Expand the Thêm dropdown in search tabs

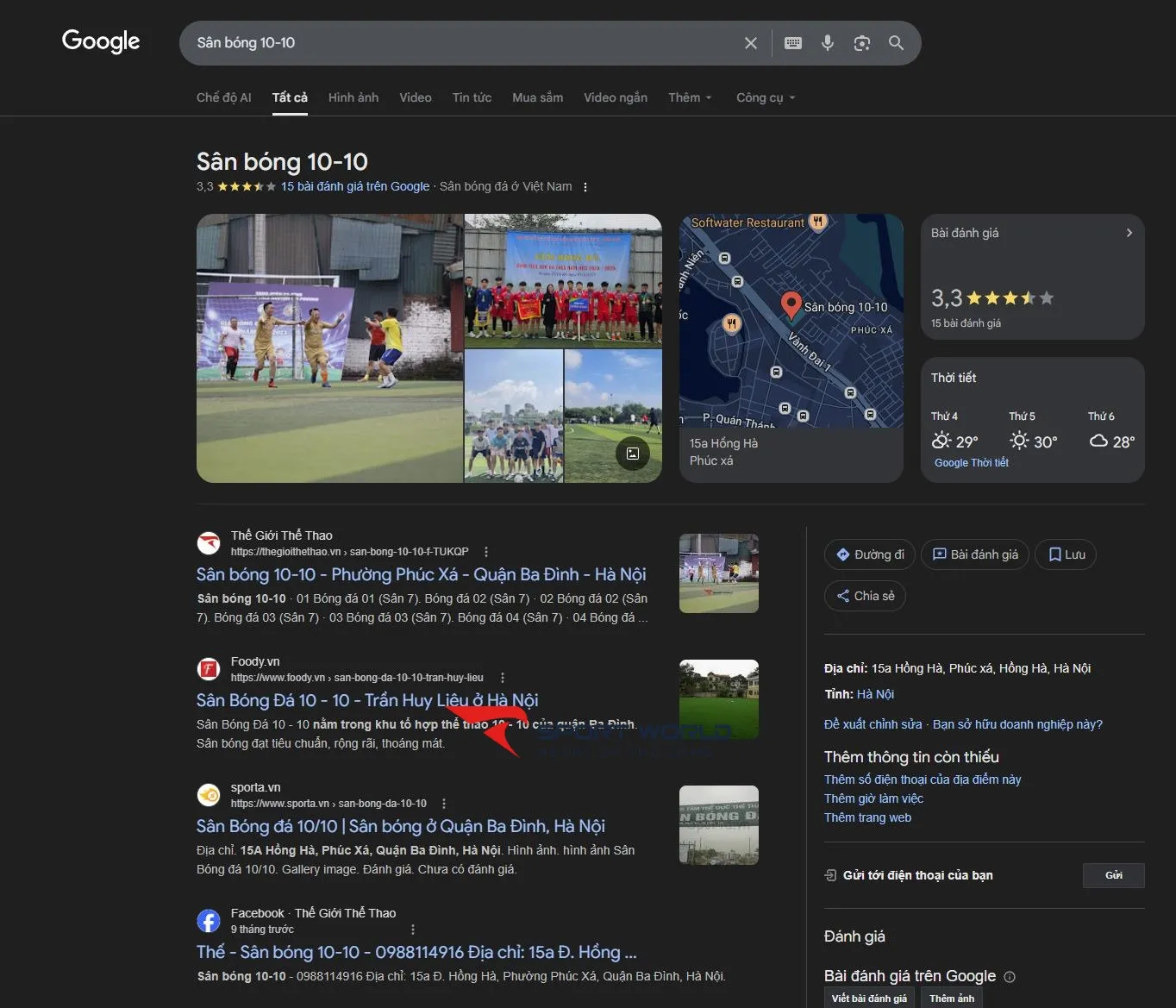[690, 97]
